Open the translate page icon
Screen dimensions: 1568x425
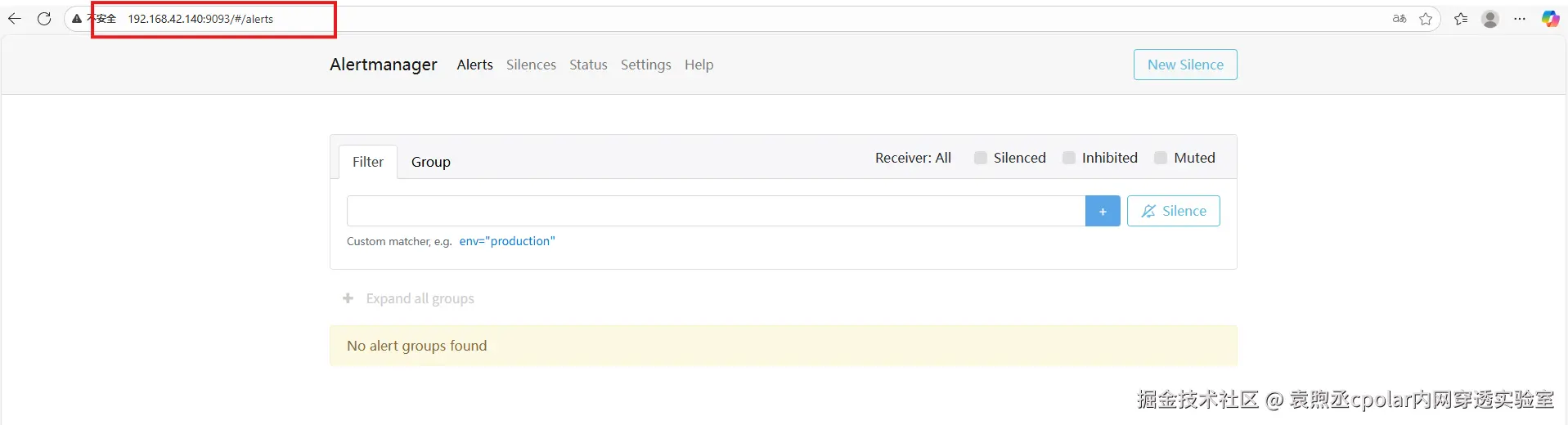(x=1400, y=19)
